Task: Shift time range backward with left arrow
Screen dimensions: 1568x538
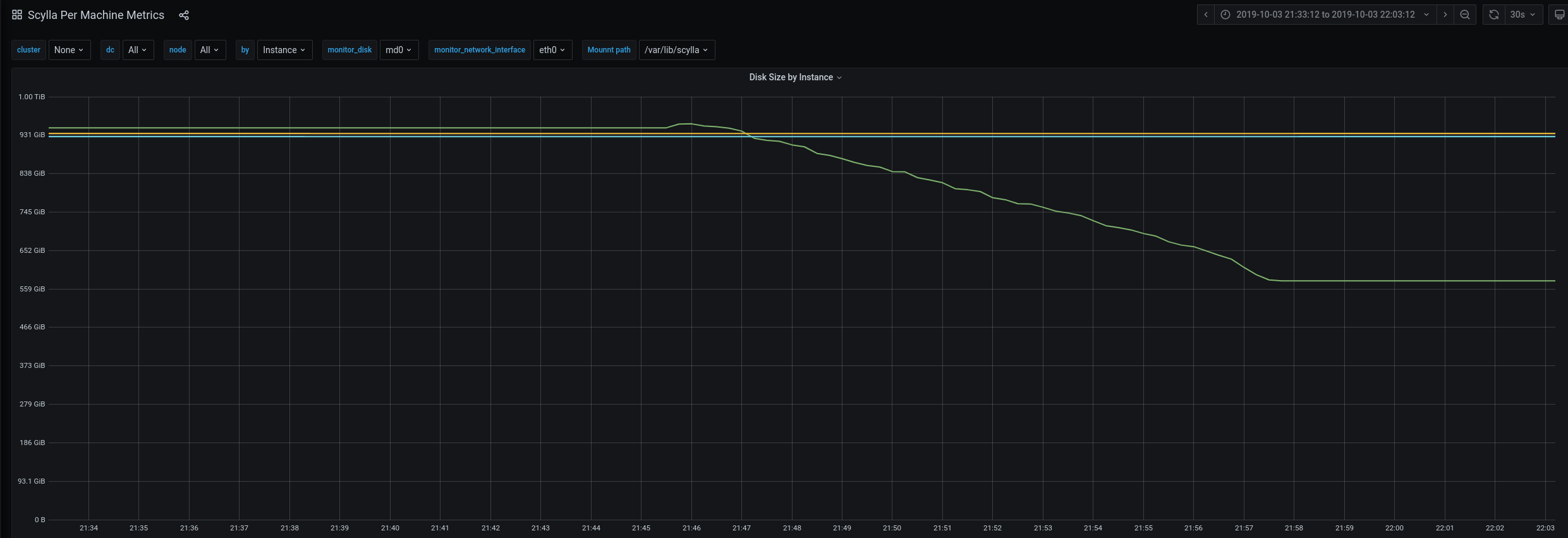Action: pyautogui.click(x=1206, y=15)
